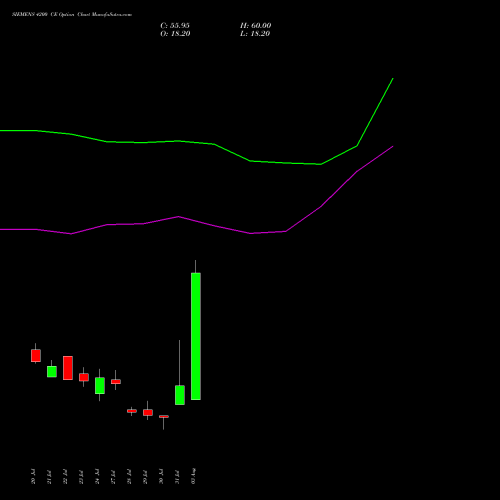Select the '24 Jul' date label
The height and width of the screenshot is (500, 500).
(x=97, y=477)
